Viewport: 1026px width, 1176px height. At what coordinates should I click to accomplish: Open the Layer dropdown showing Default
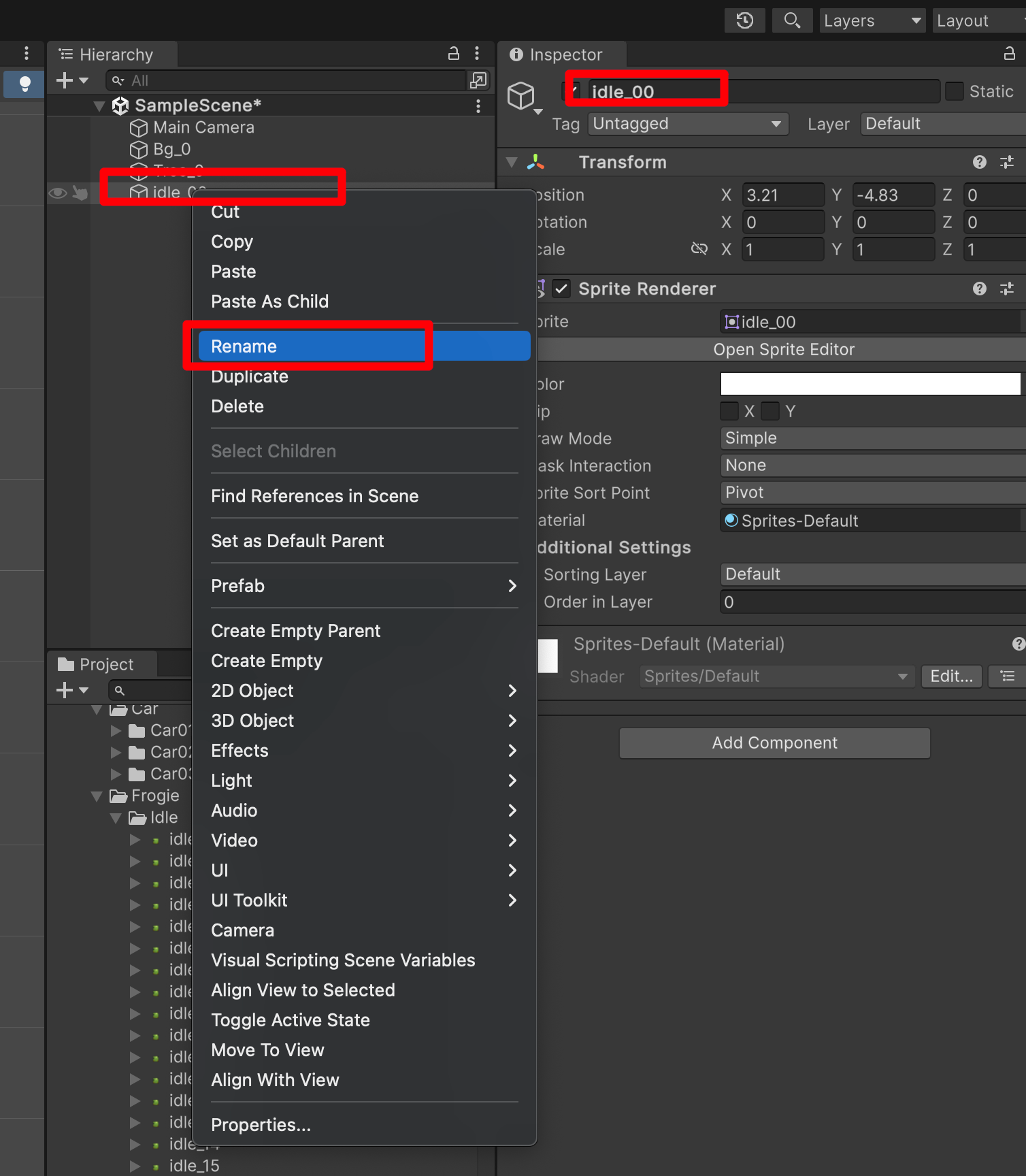tap(943, 124)
